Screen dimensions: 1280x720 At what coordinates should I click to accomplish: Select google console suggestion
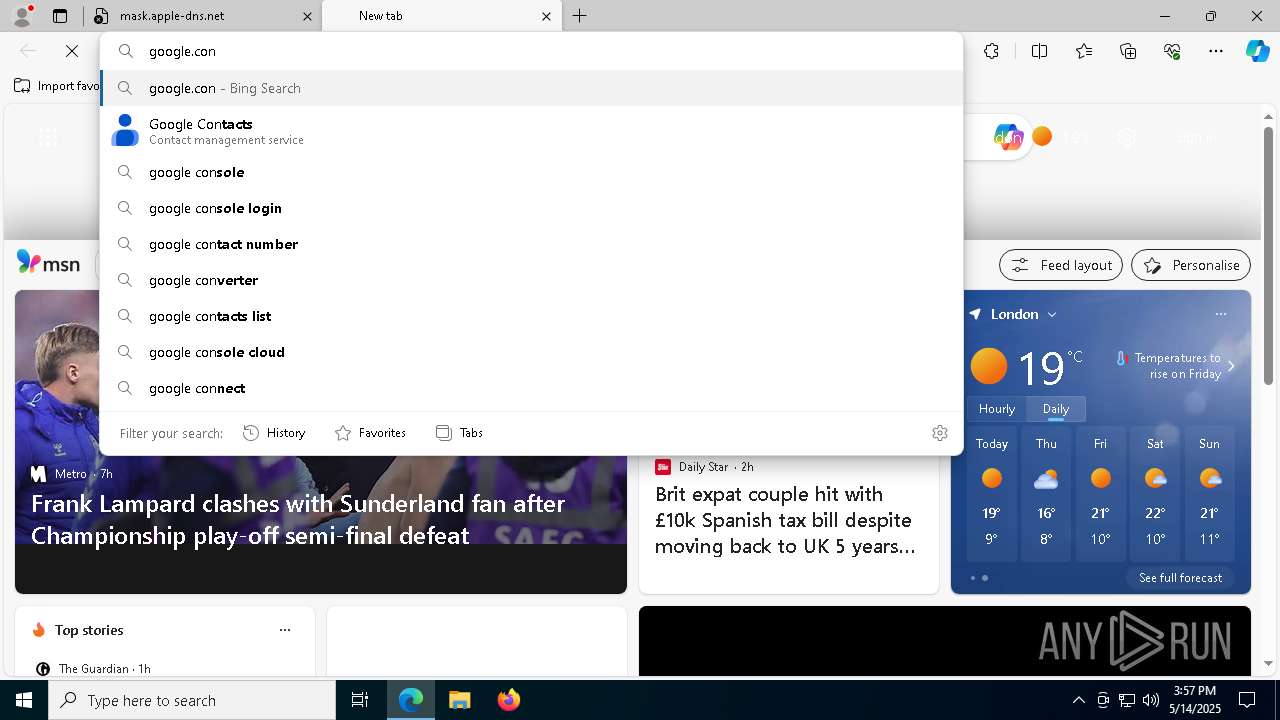pyautogui.click(x=532, y=172)
